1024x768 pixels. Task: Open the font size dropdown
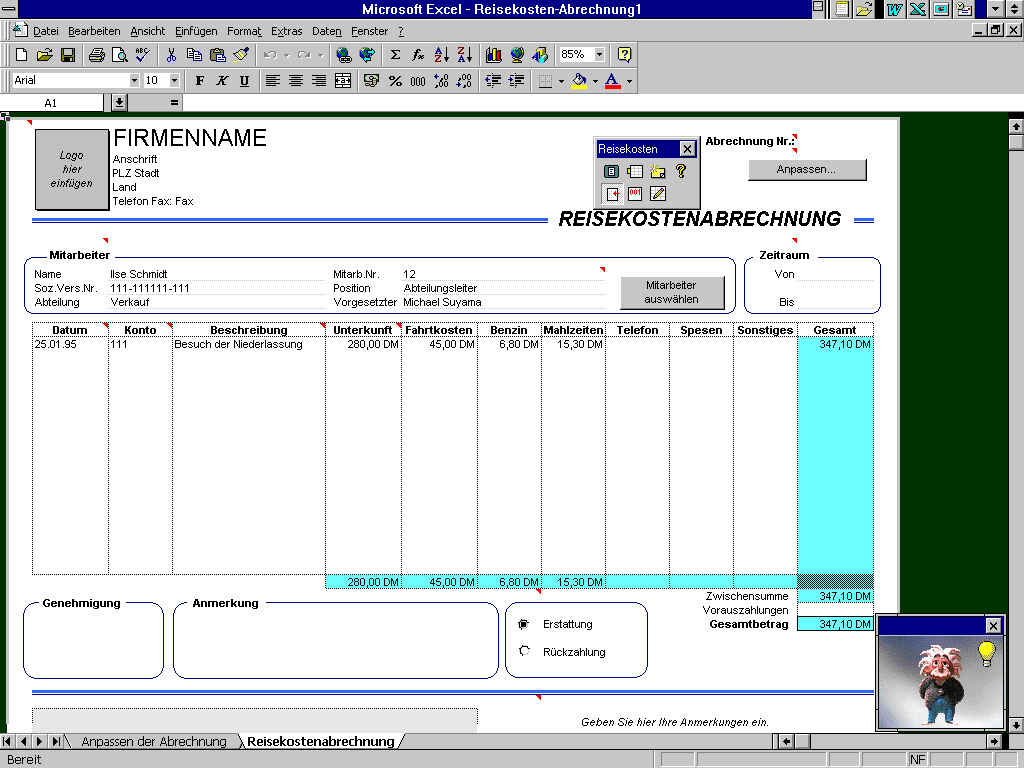(175, 81)
